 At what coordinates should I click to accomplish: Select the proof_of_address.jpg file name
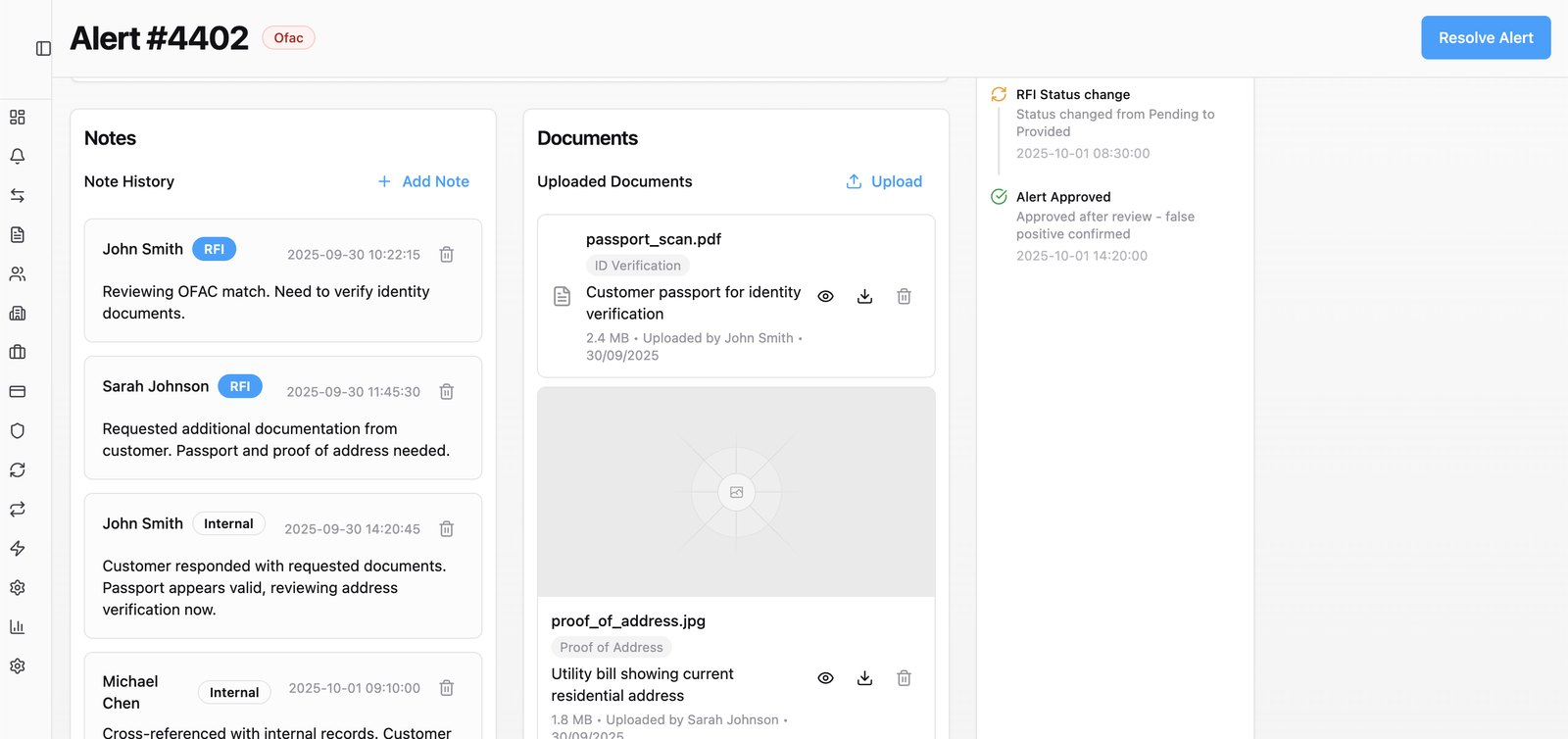coord(628,620)
